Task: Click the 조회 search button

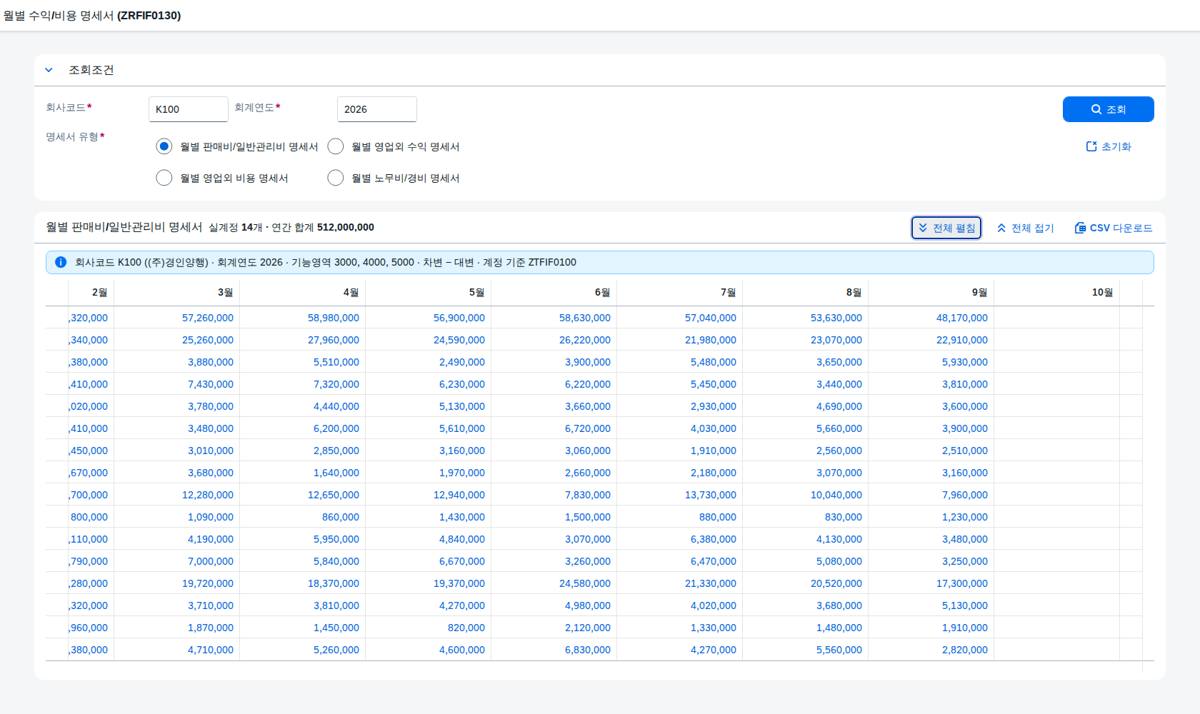Action: click(1108, 109)
